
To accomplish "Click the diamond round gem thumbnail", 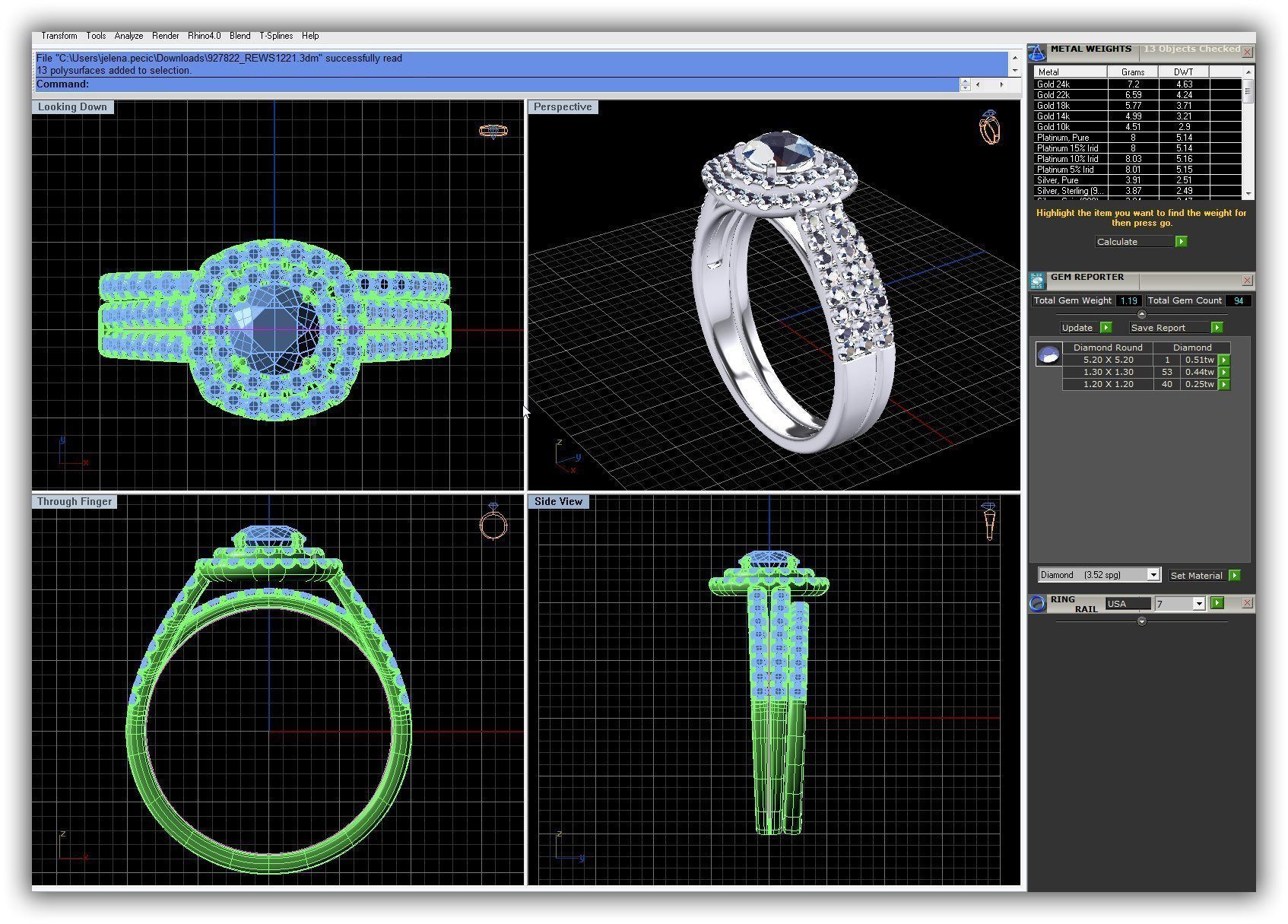I will click(1048, 354).
